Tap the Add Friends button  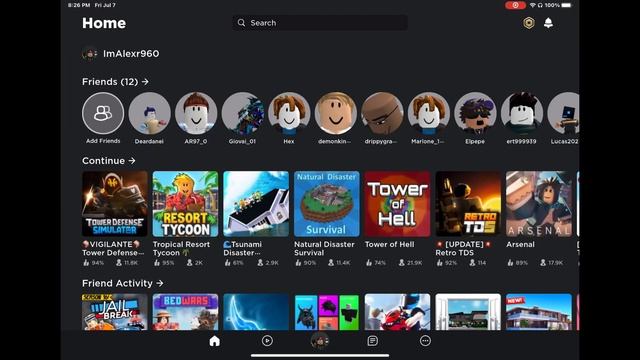click(103, 113)
